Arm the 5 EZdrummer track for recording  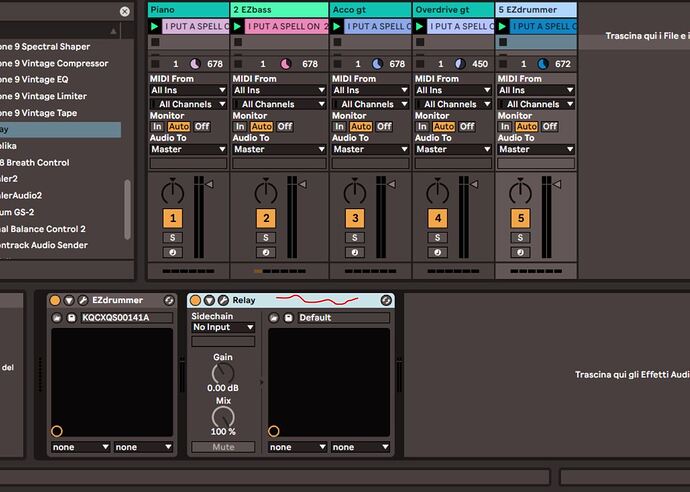point(520,253)
